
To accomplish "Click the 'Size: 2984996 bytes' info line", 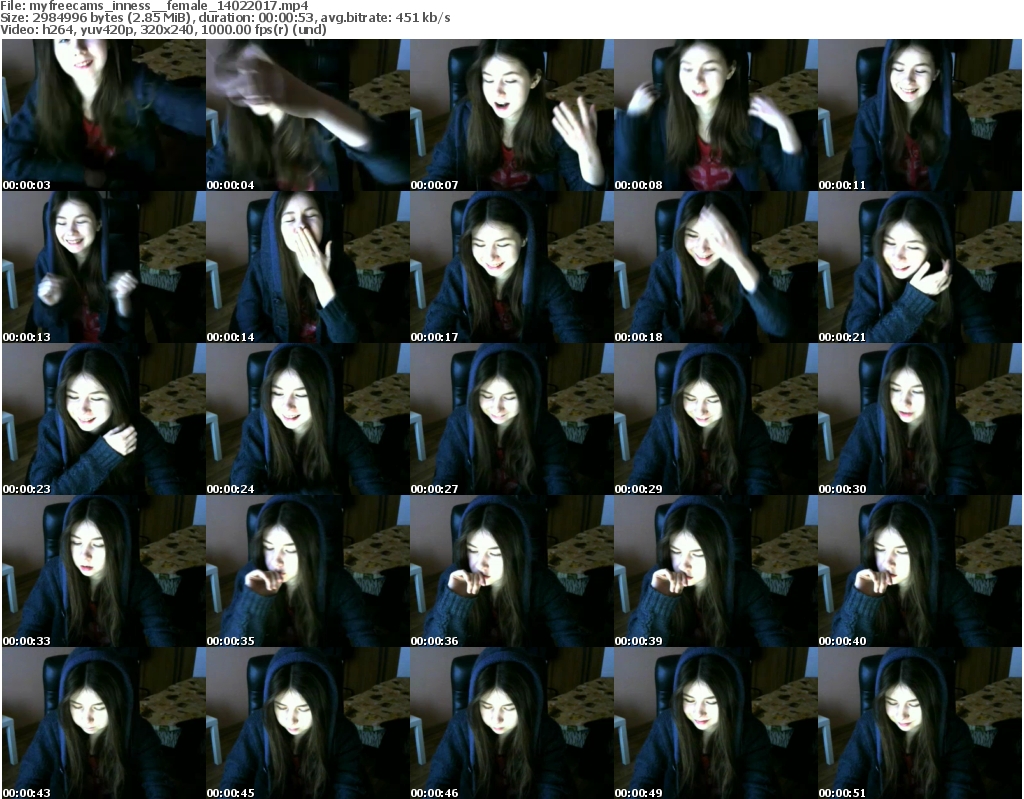I will pyautogui.click(x=225, y=18).
